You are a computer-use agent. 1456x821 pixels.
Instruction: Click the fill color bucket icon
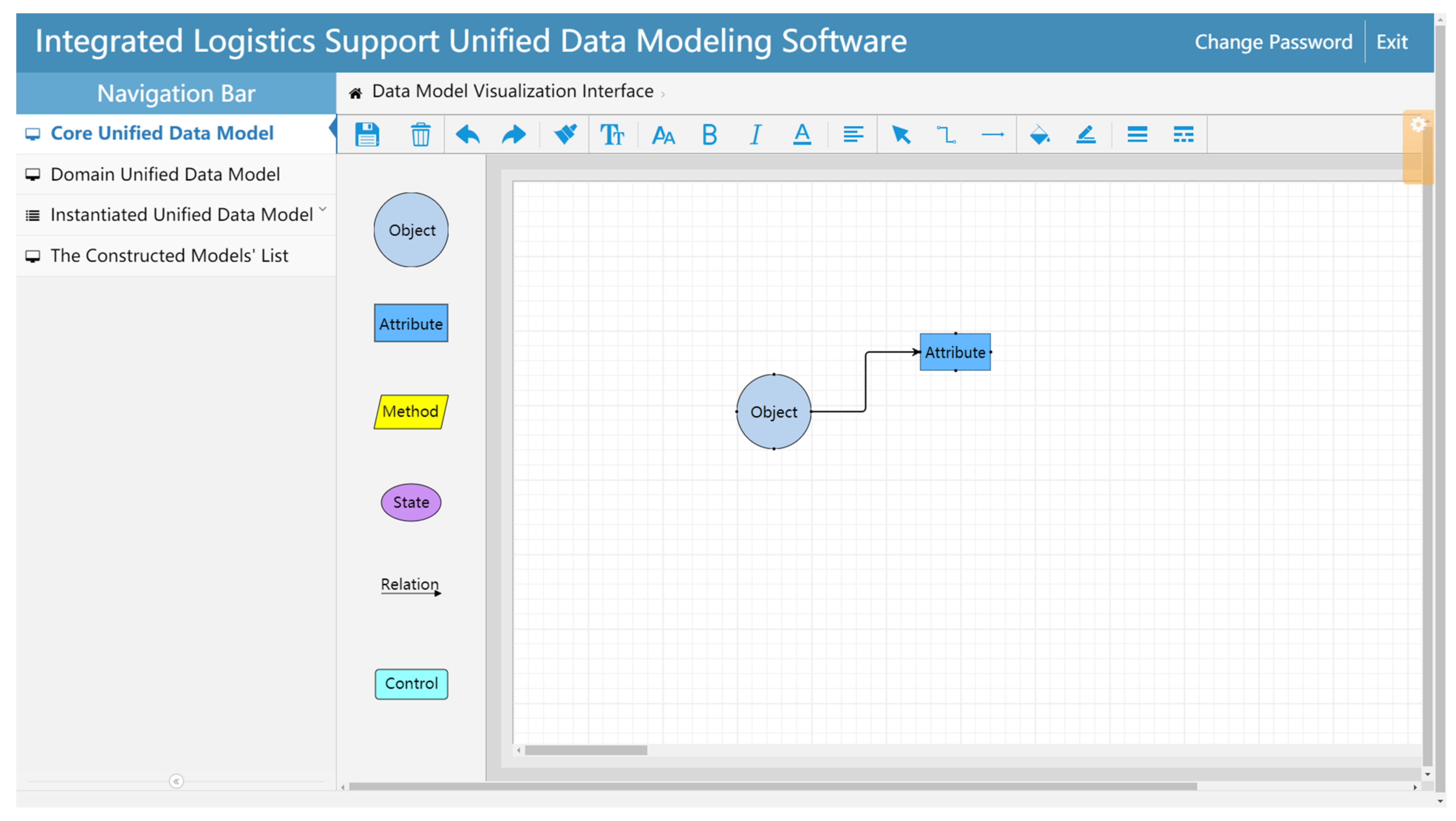pyautogui.click(x=1039, y=135)
